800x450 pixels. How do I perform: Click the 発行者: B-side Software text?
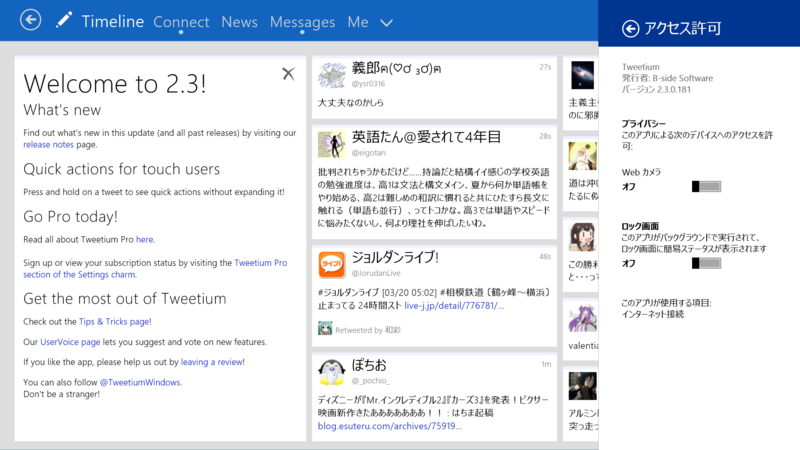(667, 78)
